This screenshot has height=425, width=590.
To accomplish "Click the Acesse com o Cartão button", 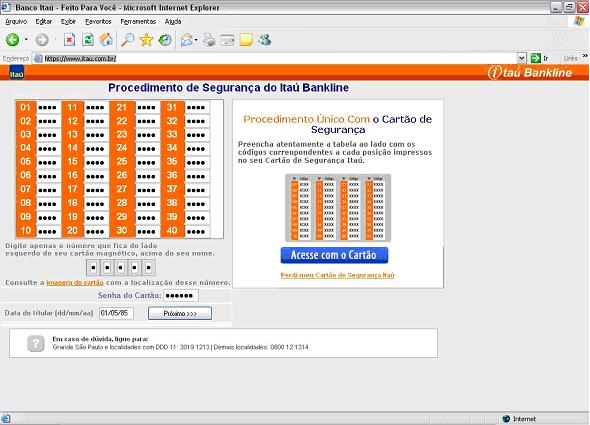I will point(334,255).
